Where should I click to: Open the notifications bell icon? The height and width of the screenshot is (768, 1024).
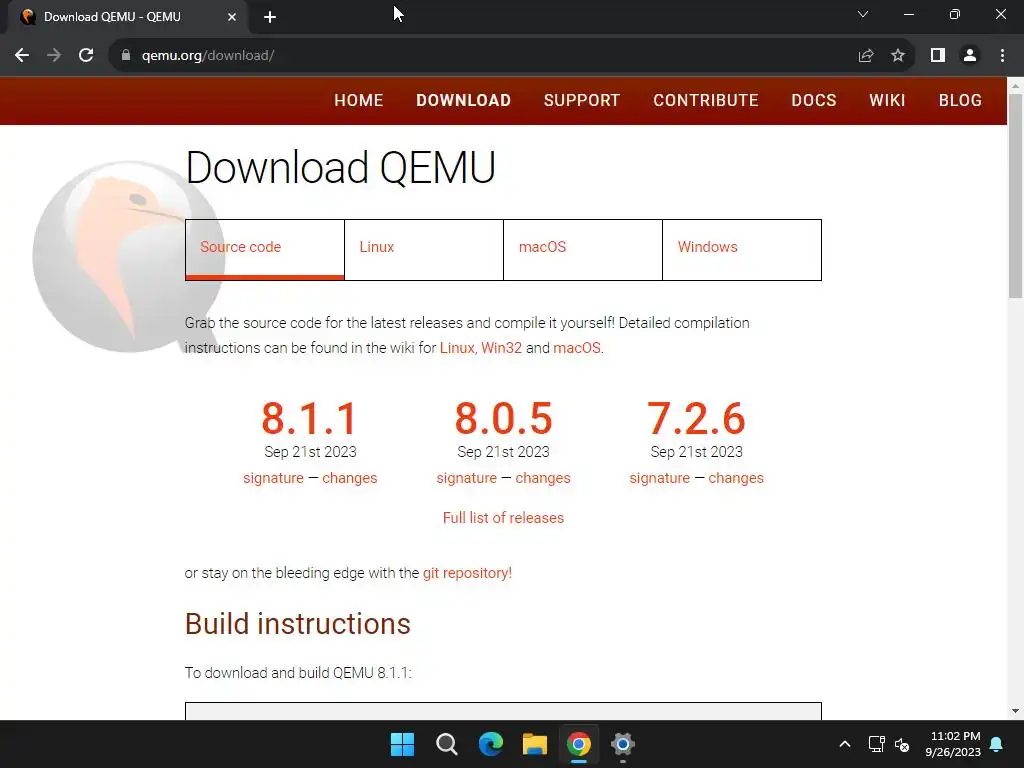tap(997, 744)
